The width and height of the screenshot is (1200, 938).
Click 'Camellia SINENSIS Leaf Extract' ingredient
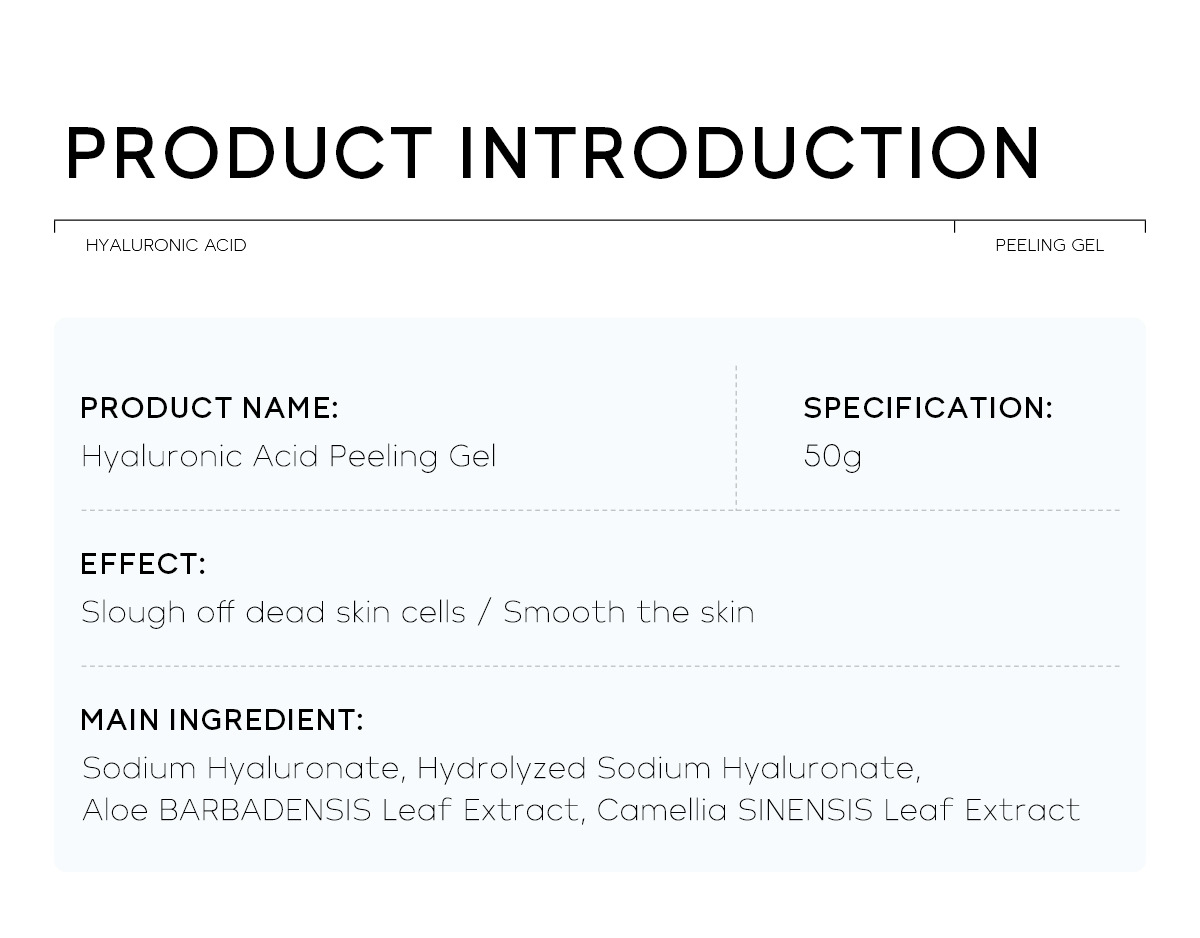click(838, 810)
